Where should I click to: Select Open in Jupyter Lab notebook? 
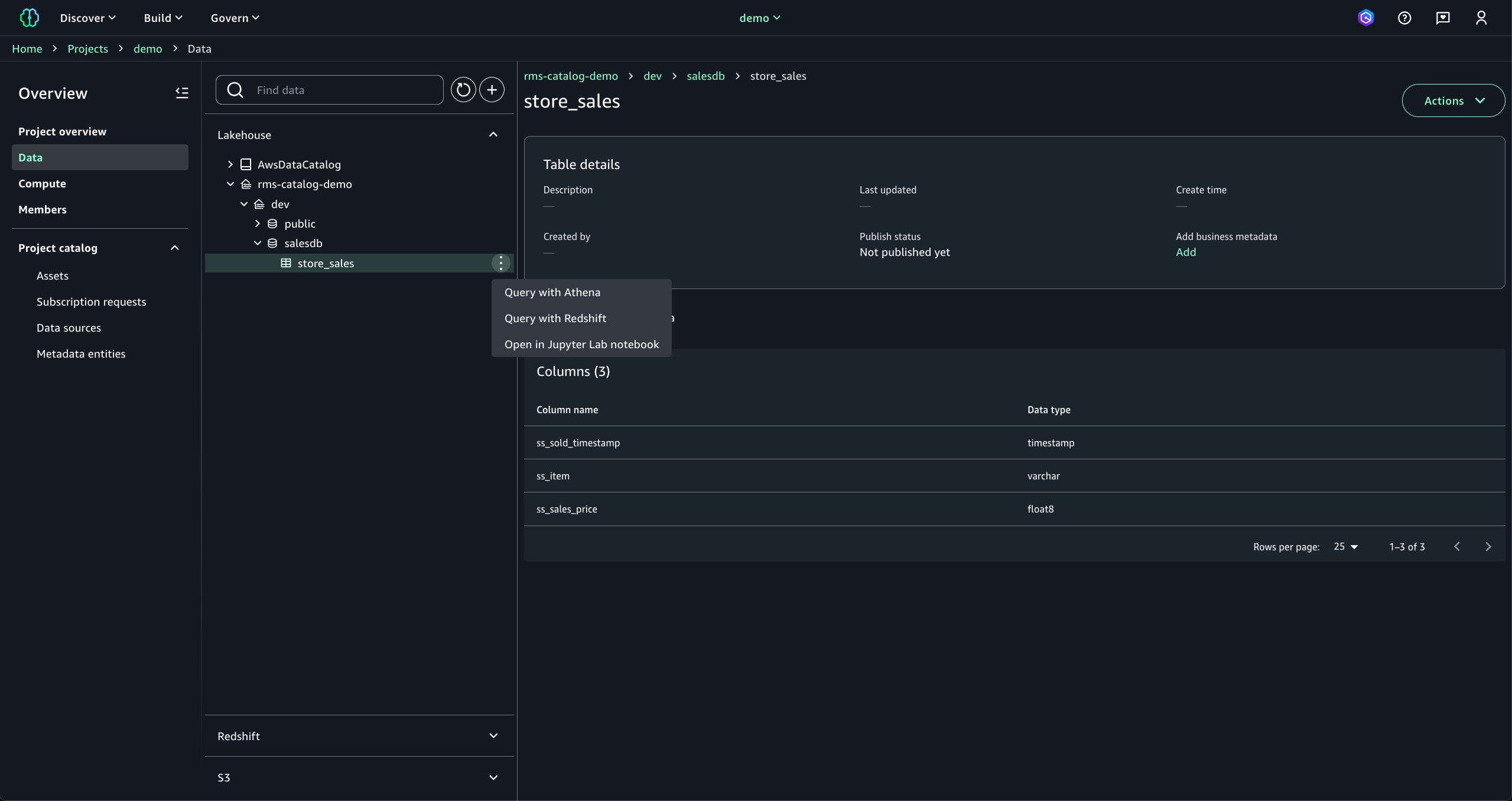pyautogui.click(x=581, y=344)
